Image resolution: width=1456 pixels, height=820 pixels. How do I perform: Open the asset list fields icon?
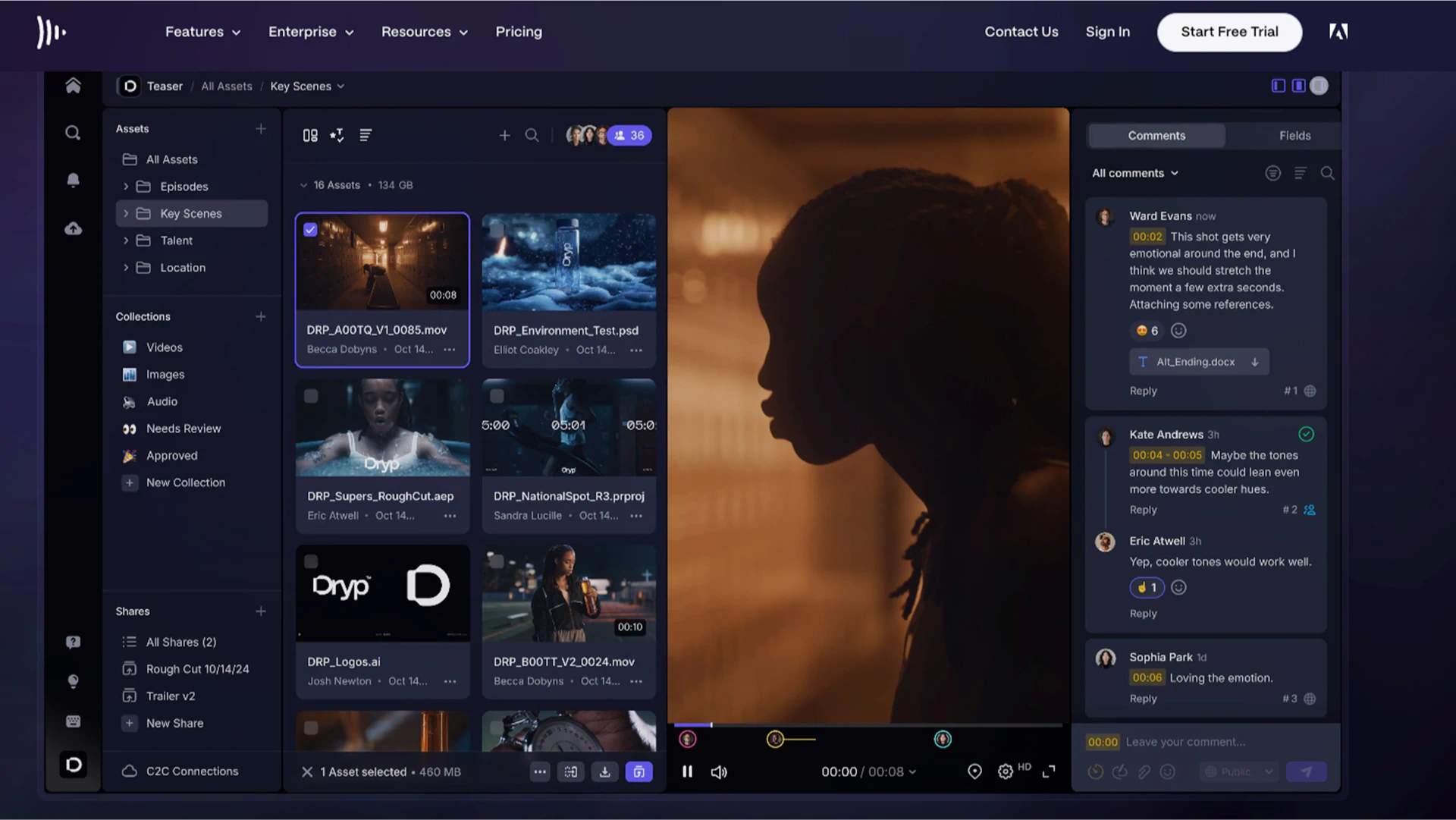coord(365,135)
